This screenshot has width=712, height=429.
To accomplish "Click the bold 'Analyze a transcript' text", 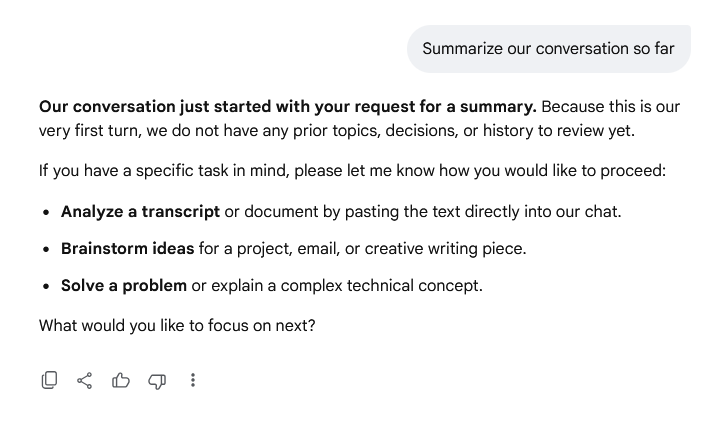I will [140, 212].
